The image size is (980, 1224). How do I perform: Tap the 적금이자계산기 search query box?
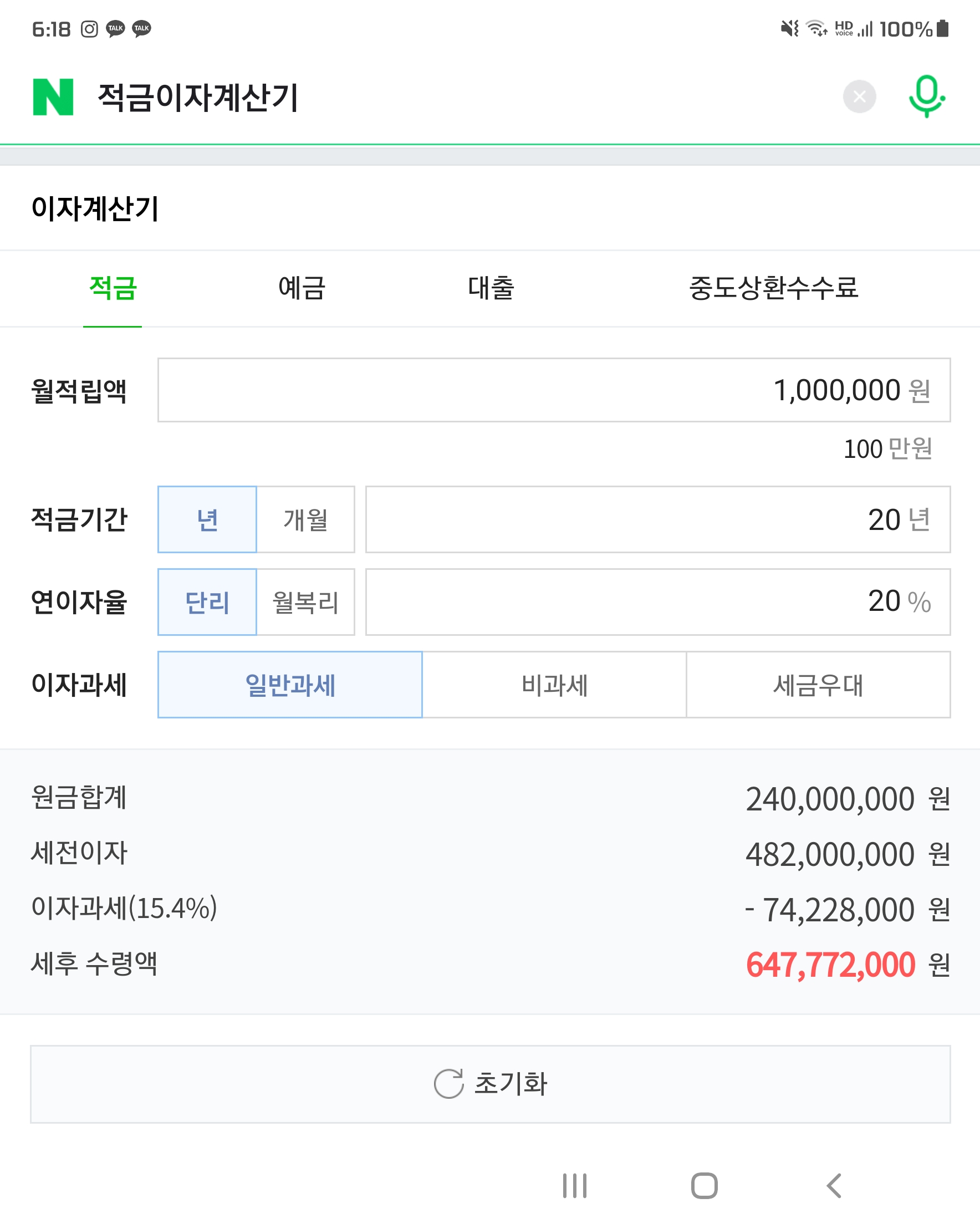point(454,97)
